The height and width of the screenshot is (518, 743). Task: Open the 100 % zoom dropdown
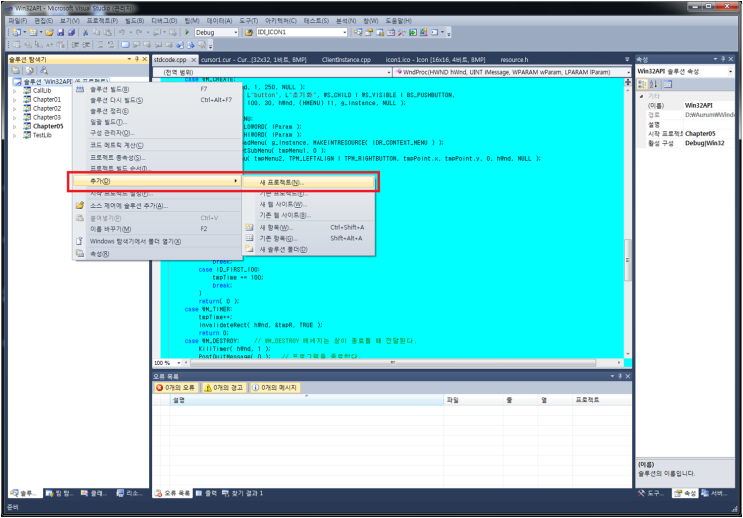coord(179,363)
